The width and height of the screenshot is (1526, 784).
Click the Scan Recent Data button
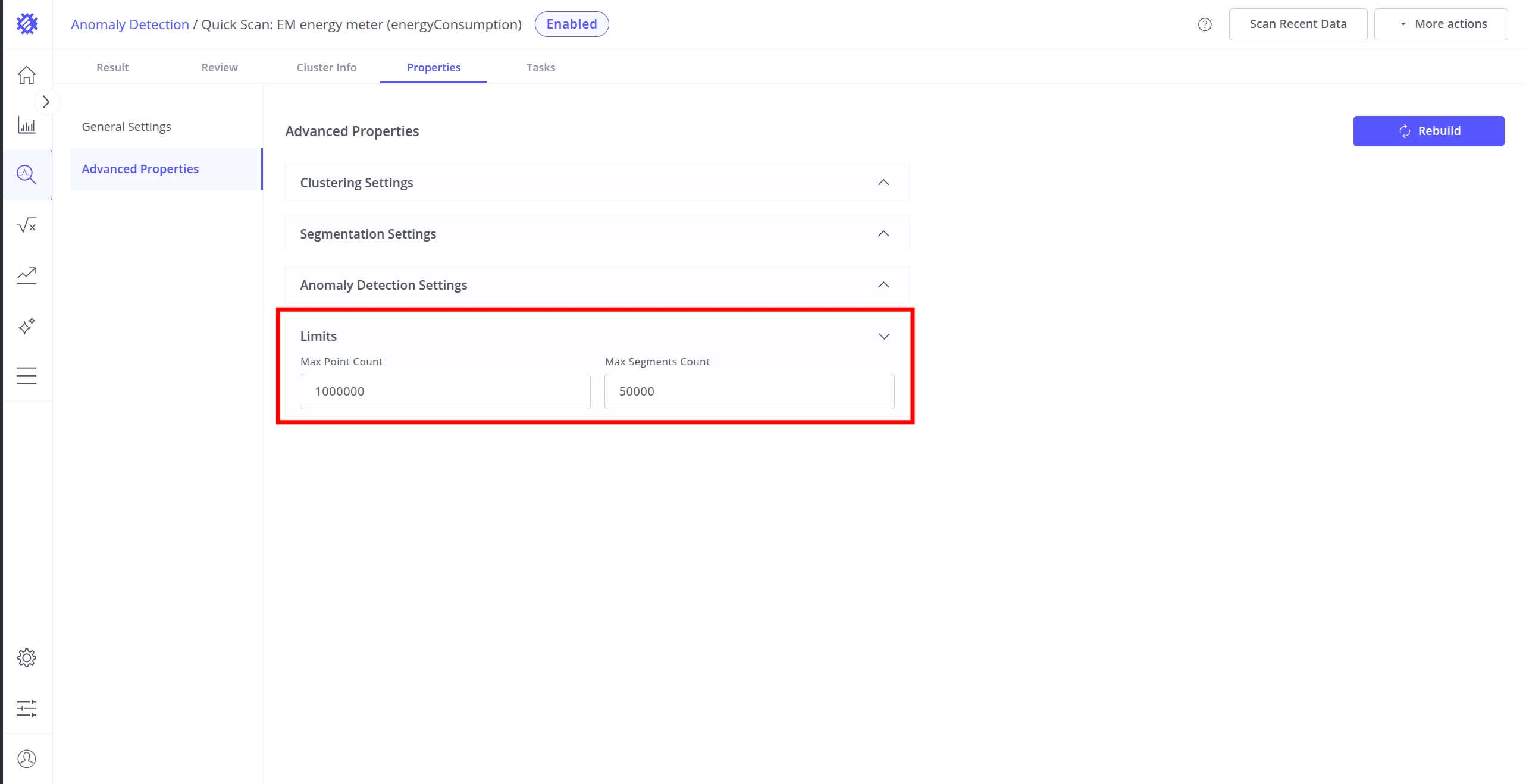click(x=1298, y=24)
